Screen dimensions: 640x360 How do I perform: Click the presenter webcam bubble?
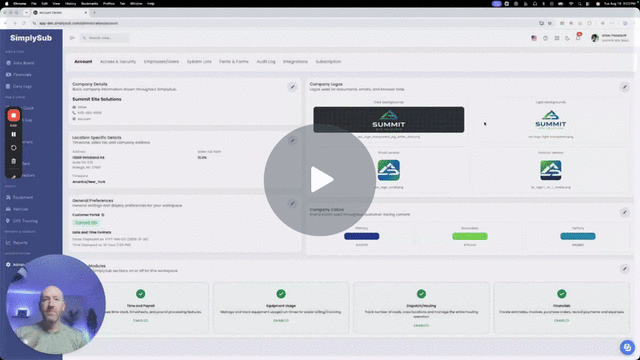click(x=56, y=304)
